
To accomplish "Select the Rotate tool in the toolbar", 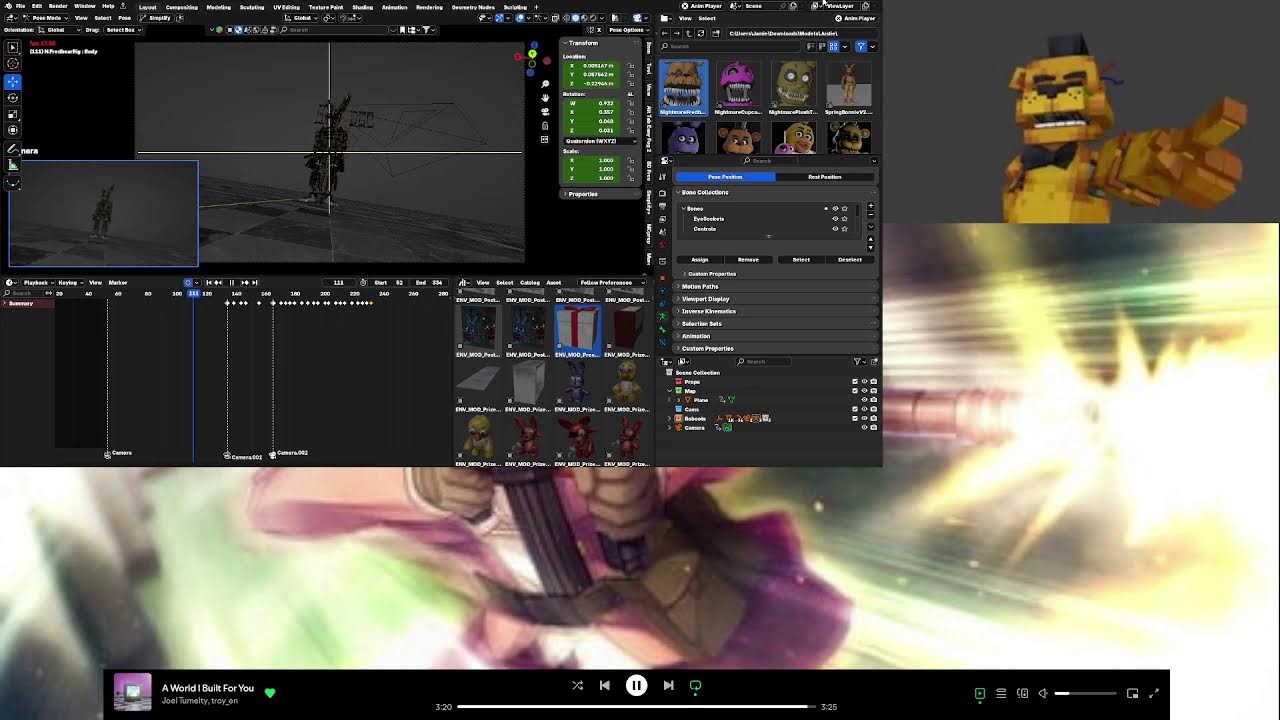I will click(13, 97).
